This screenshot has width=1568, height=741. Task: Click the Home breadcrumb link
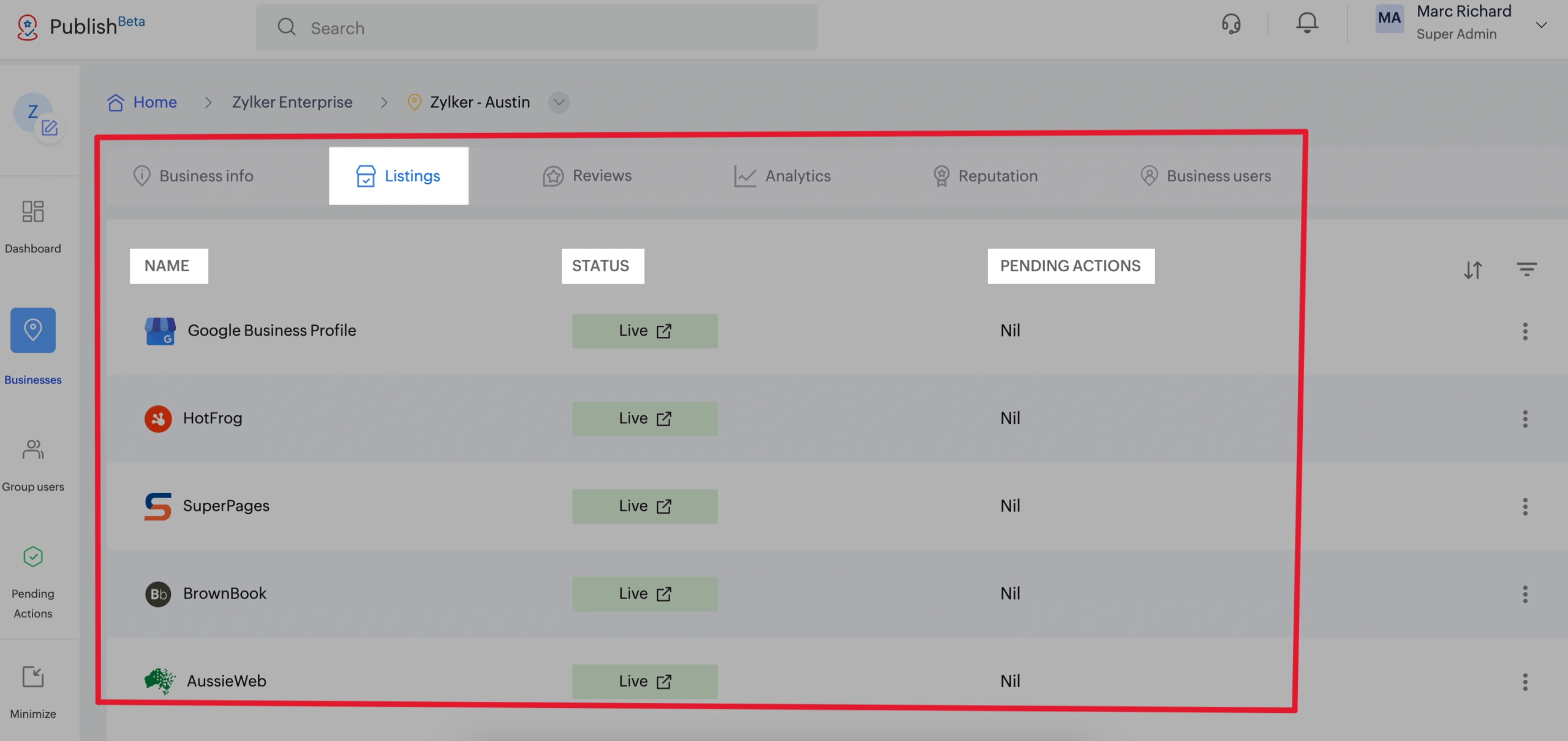pyautogui.click(x=154, y=102)
